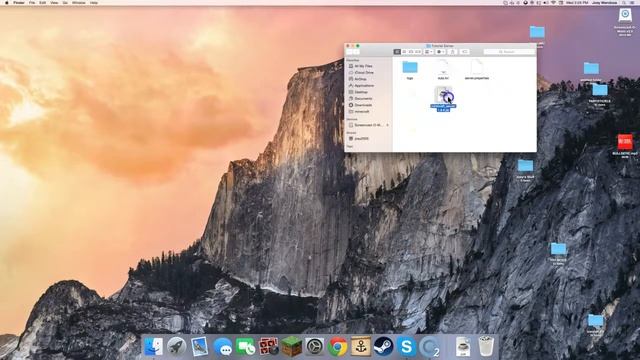The image size is (640, 360).
Task: Open the View menu
Action: [x=54, y=2]
